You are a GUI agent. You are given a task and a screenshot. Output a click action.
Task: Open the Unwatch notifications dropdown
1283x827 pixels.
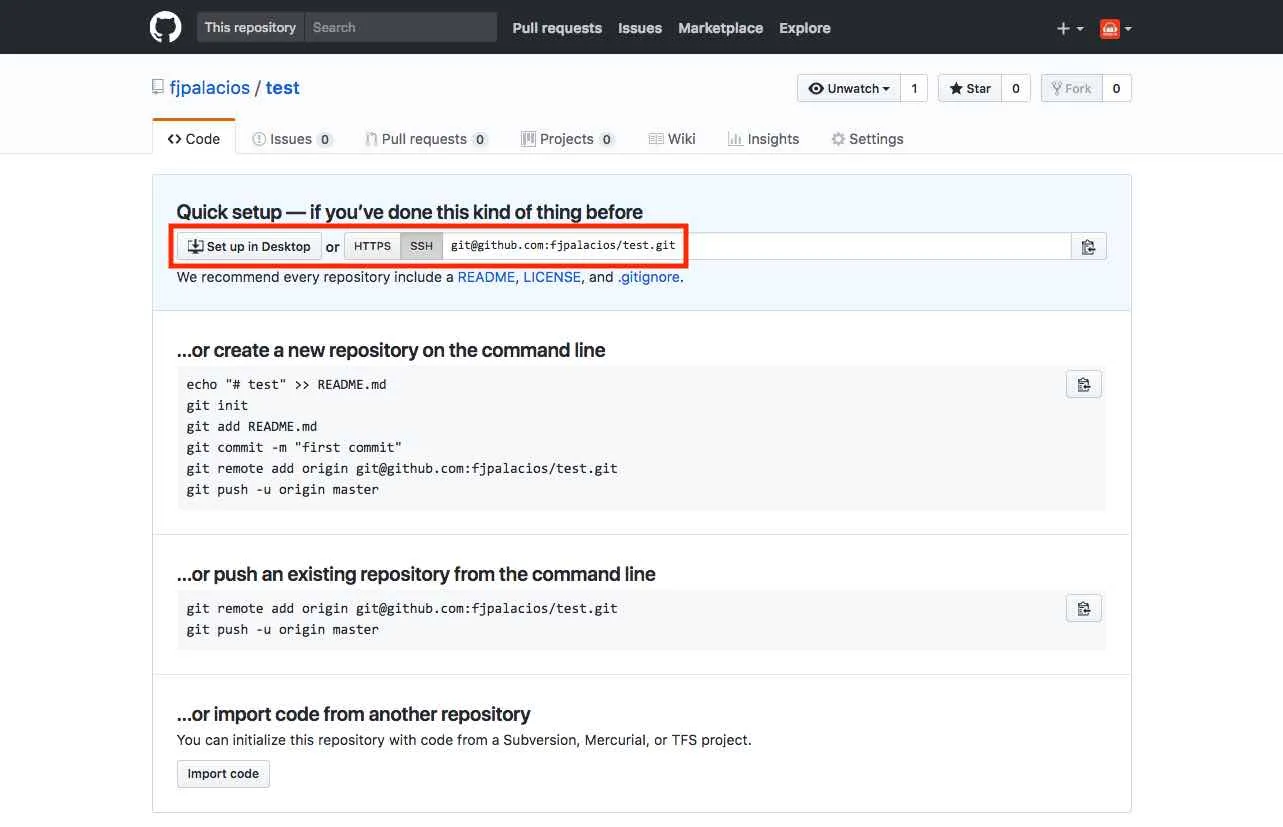(x=849, y=88)
